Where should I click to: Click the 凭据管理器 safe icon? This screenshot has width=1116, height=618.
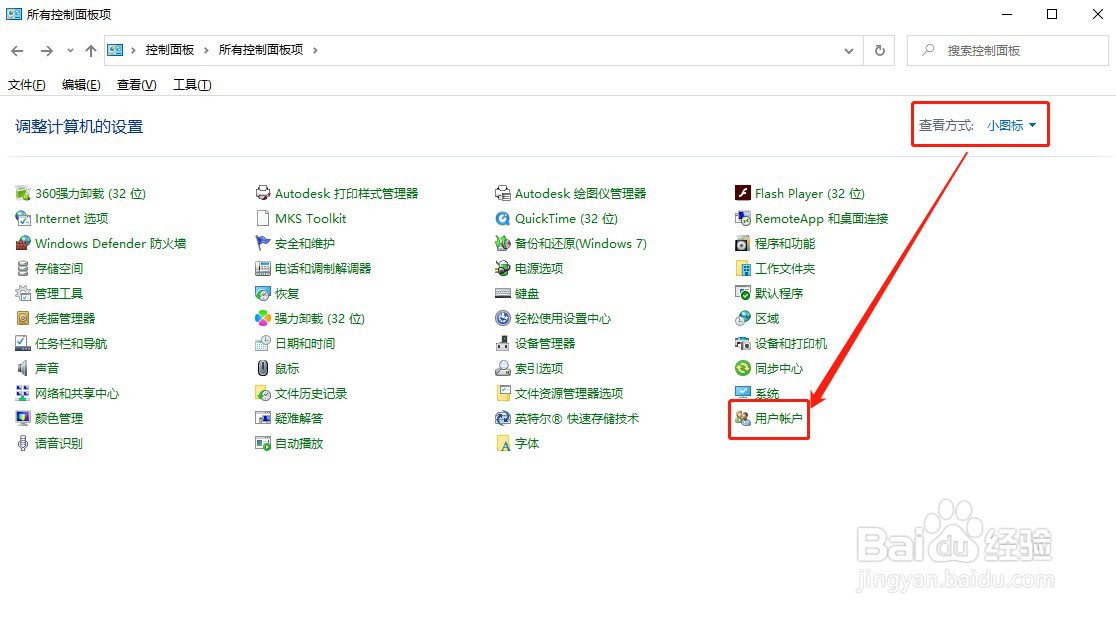click(x=23, y=318)
